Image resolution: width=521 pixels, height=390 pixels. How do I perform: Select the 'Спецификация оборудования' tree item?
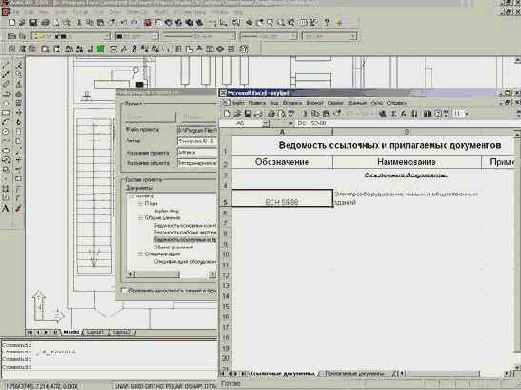click(x=185, y=262)
